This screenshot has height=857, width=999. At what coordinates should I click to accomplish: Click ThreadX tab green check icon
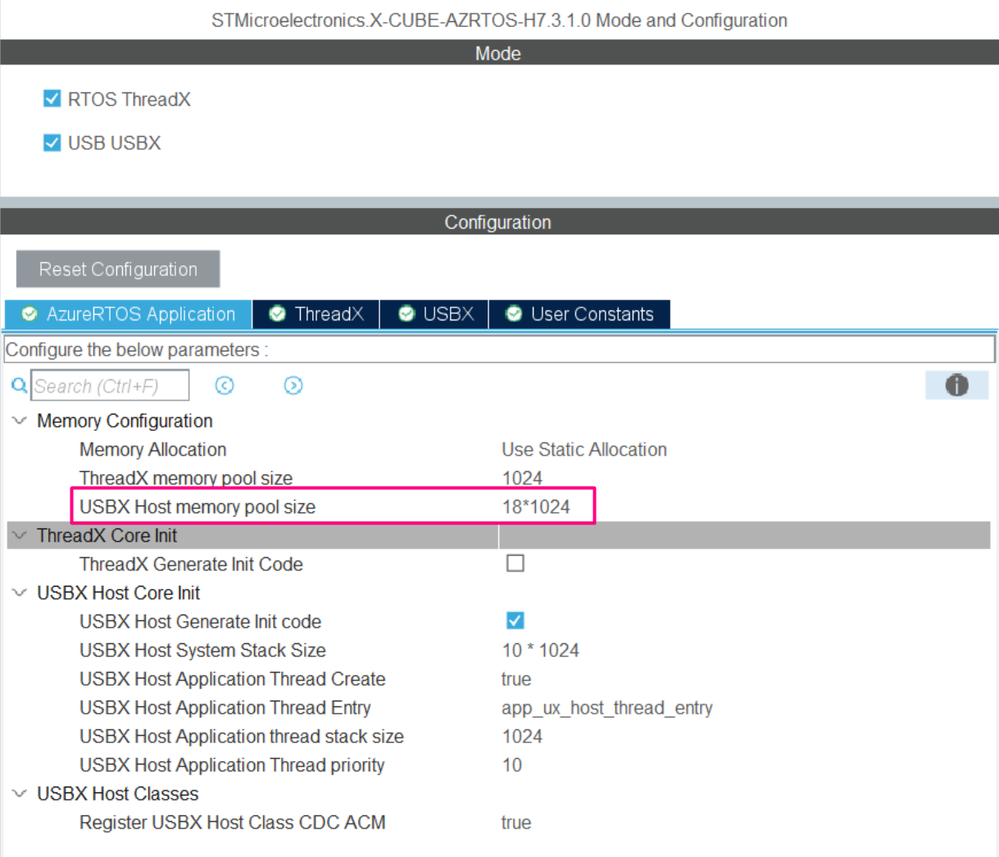277,313
